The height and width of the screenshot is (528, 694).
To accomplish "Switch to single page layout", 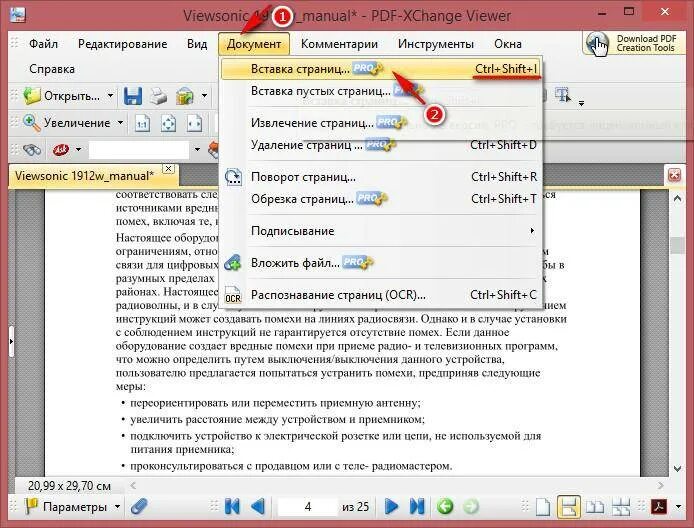I will [543, 507].
